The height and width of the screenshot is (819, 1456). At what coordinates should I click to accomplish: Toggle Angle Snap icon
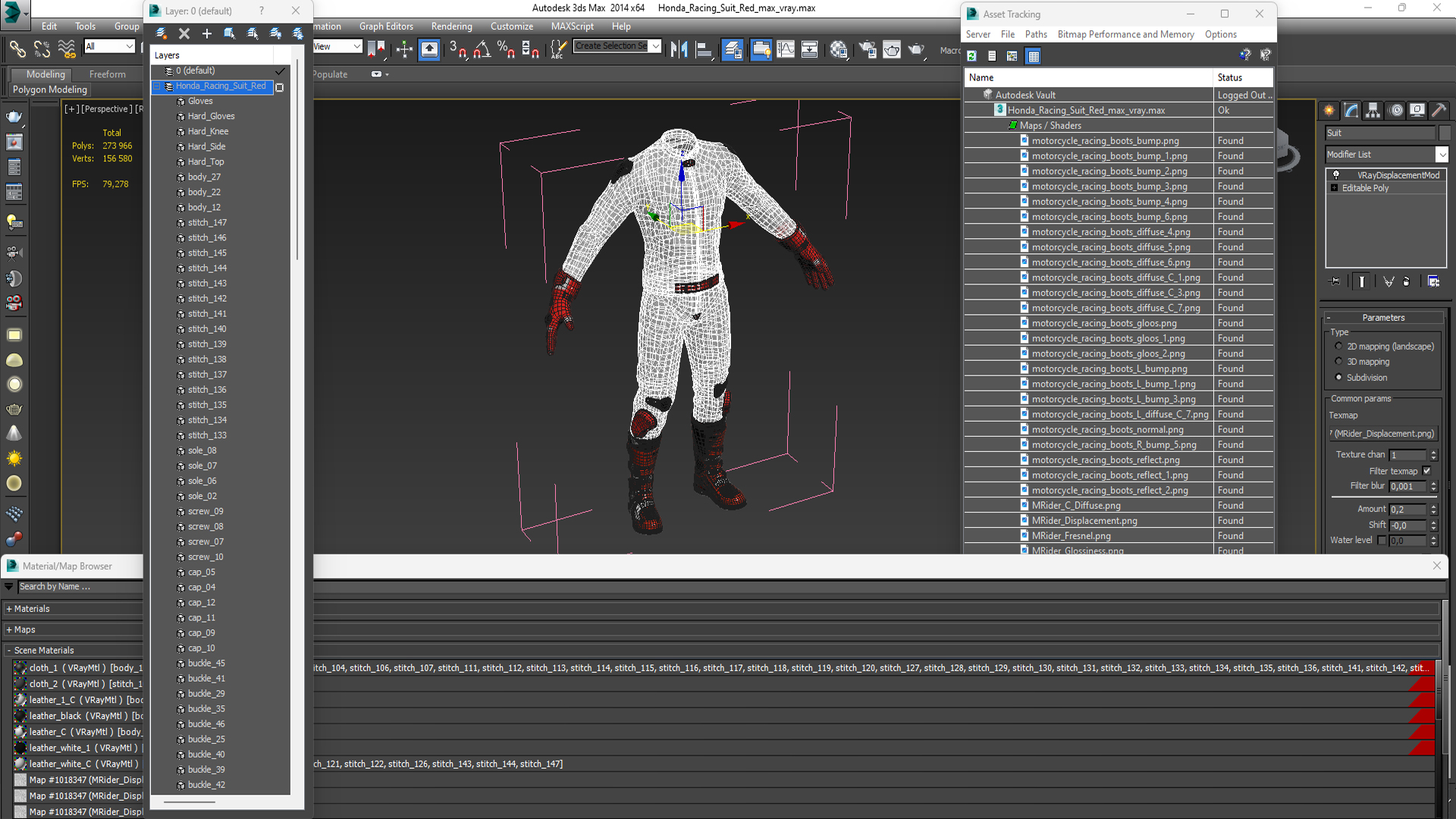[482, 49]
